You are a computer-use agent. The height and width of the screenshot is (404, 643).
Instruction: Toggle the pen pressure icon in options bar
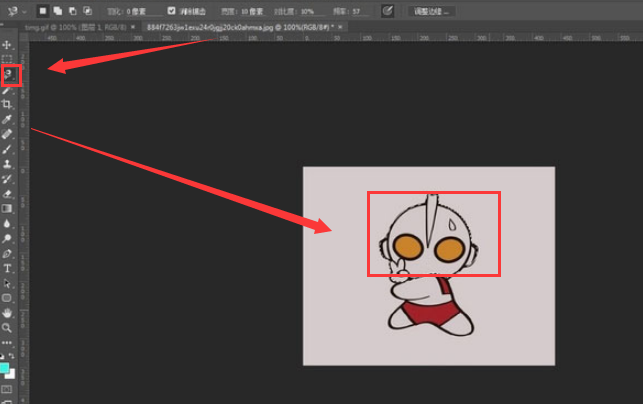point(388,10)
